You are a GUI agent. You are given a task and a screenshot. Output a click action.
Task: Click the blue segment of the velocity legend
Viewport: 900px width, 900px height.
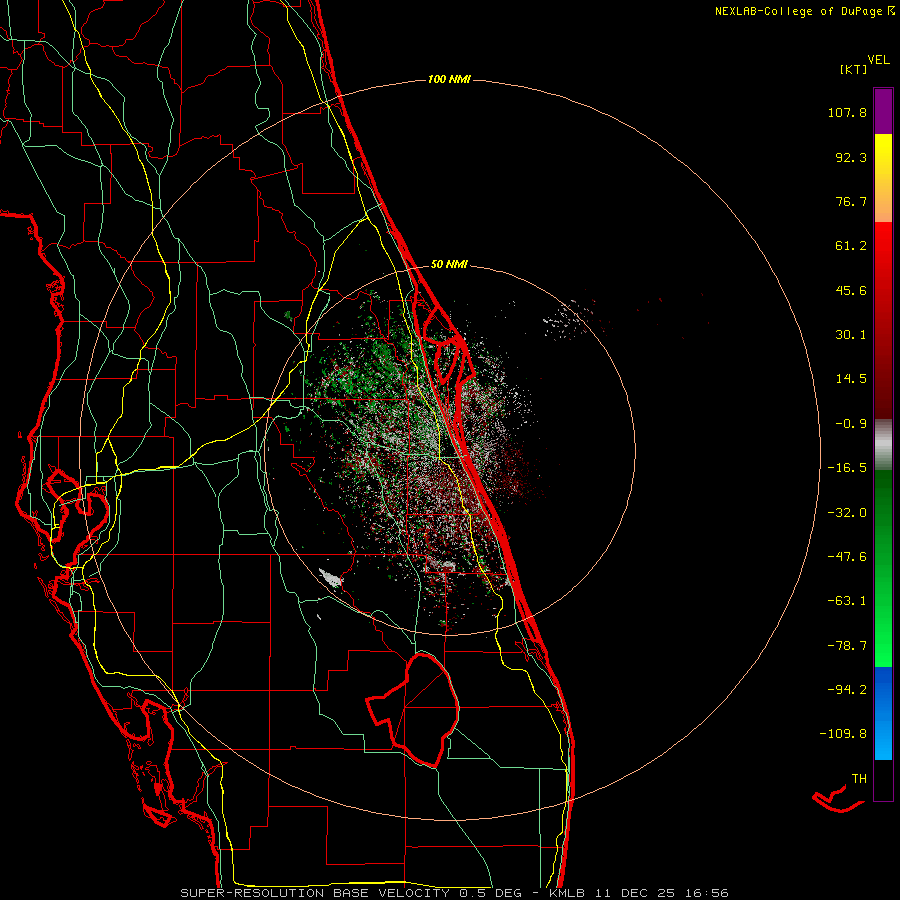[883, 712]
